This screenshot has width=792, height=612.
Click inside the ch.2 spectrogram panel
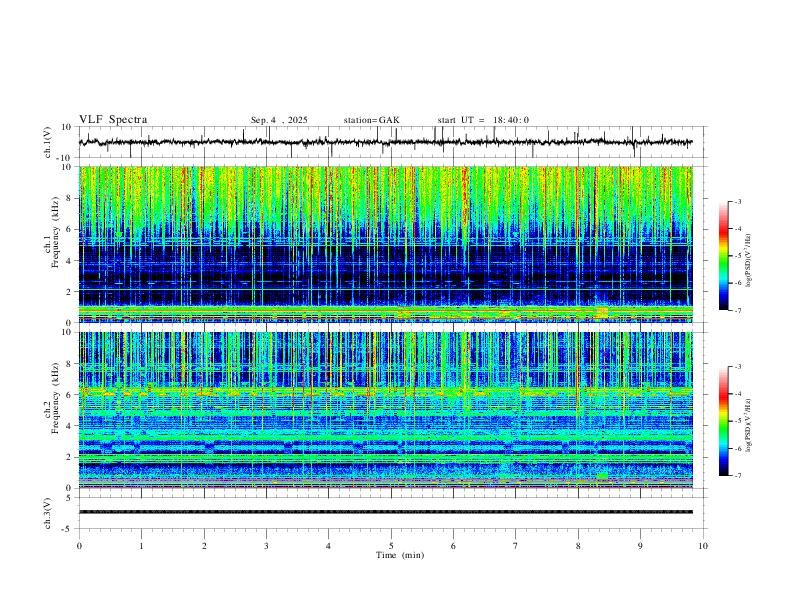point(385,410)
